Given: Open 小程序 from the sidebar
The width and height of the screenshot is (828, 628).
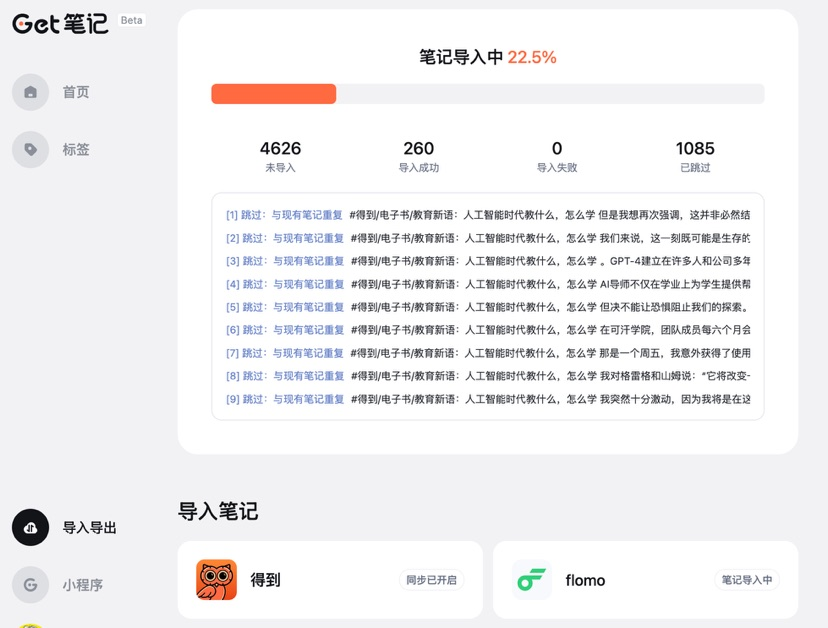Looking at the screenshot, I should (x=83, y=585).
